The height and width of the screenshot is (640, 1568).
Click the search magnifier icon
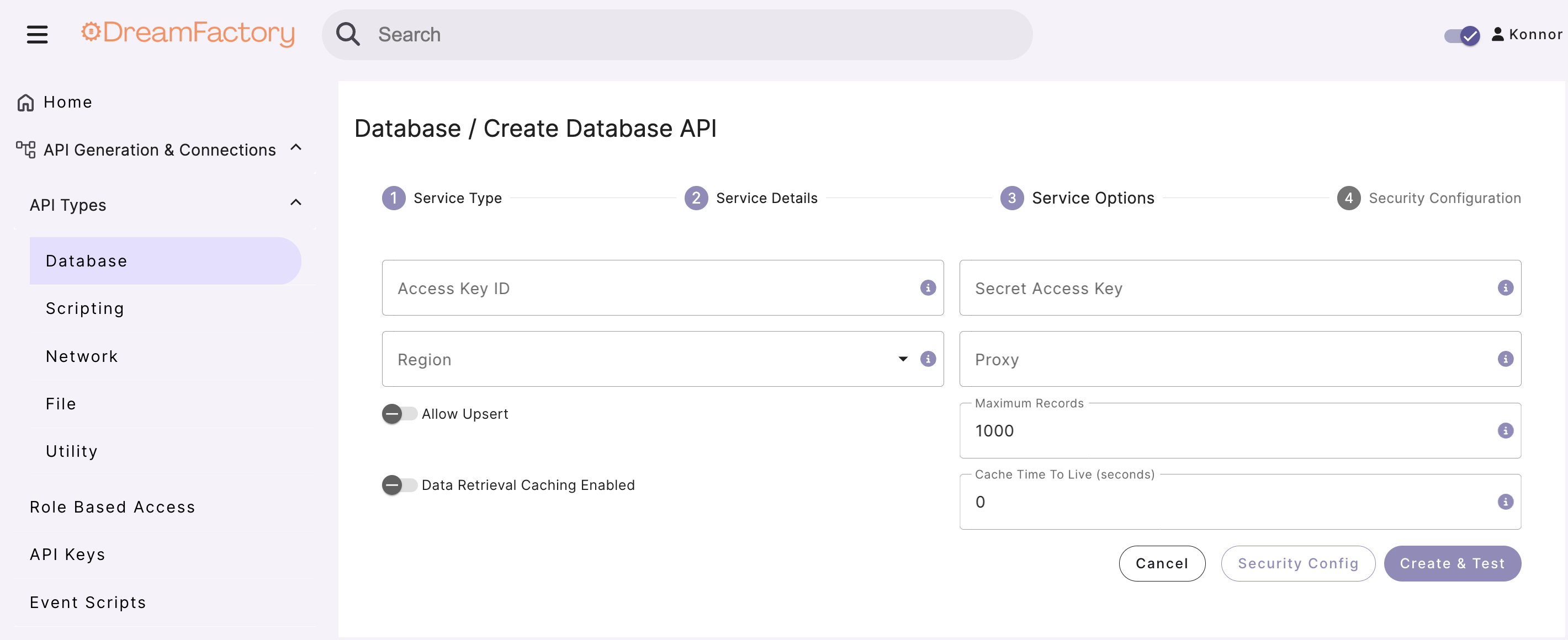tap(348, 34)
